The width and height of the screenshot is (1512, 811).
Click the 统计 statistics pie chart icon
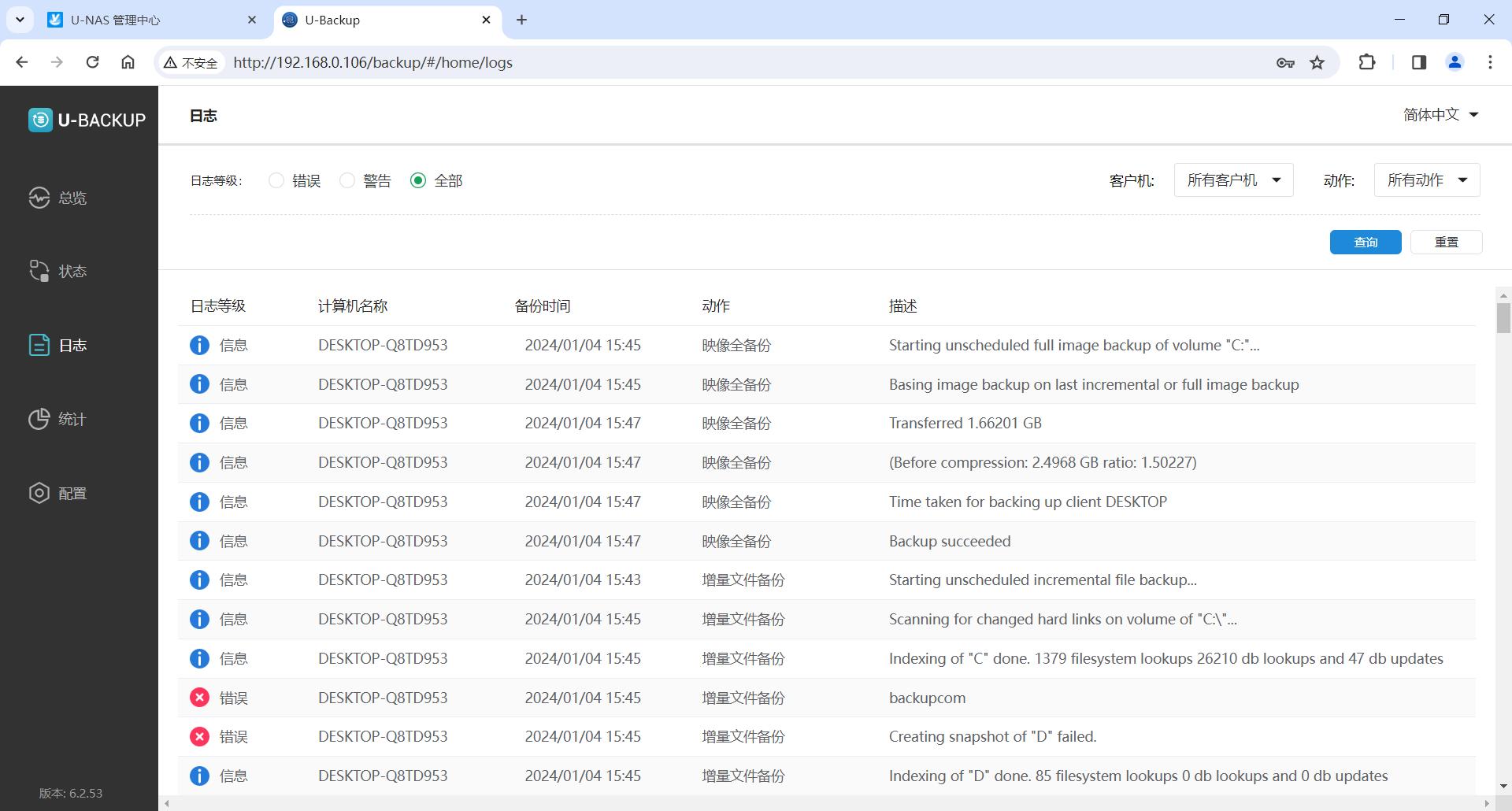(39, 419)
